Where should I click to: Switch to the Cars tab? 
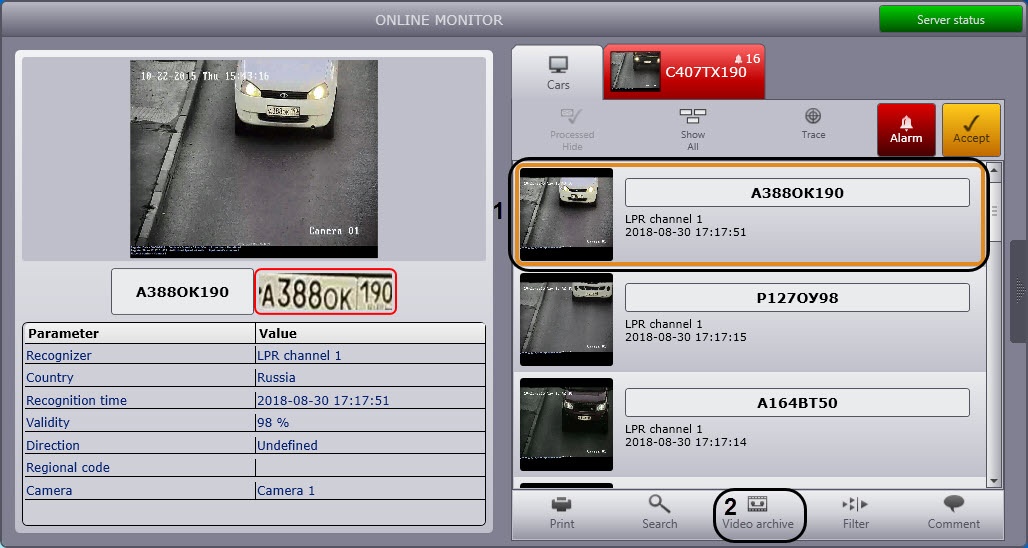click(558, 73)
